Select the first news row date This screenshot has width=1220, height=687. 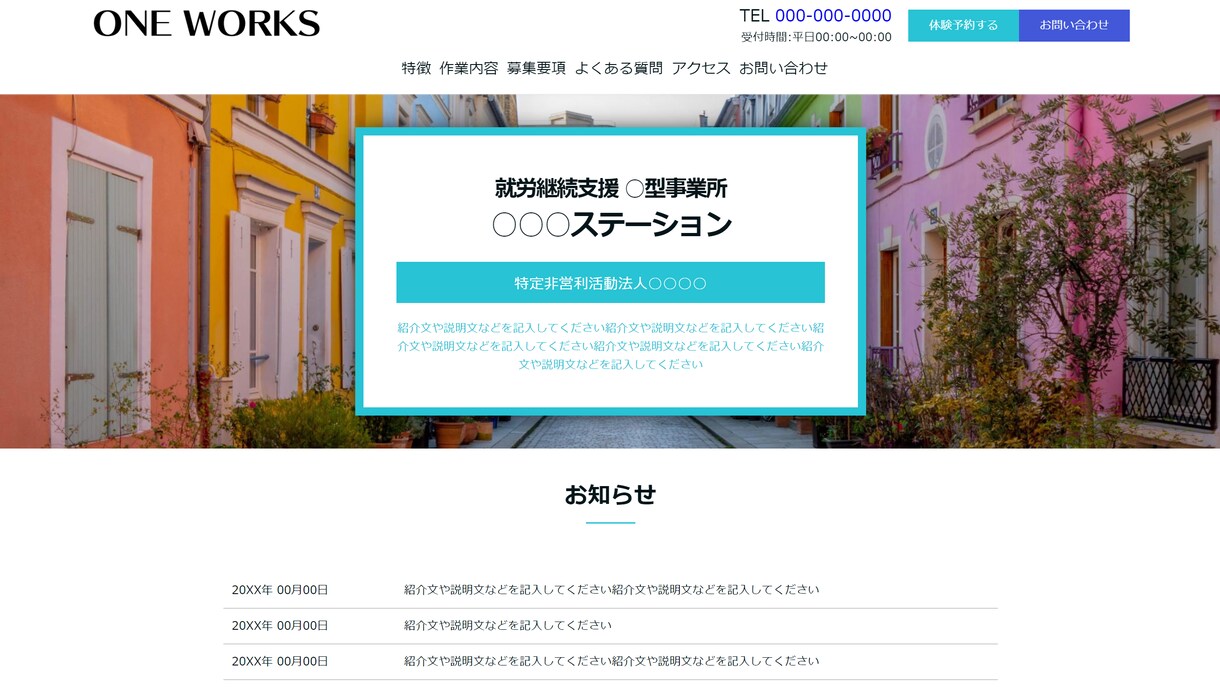click(280, 590)
